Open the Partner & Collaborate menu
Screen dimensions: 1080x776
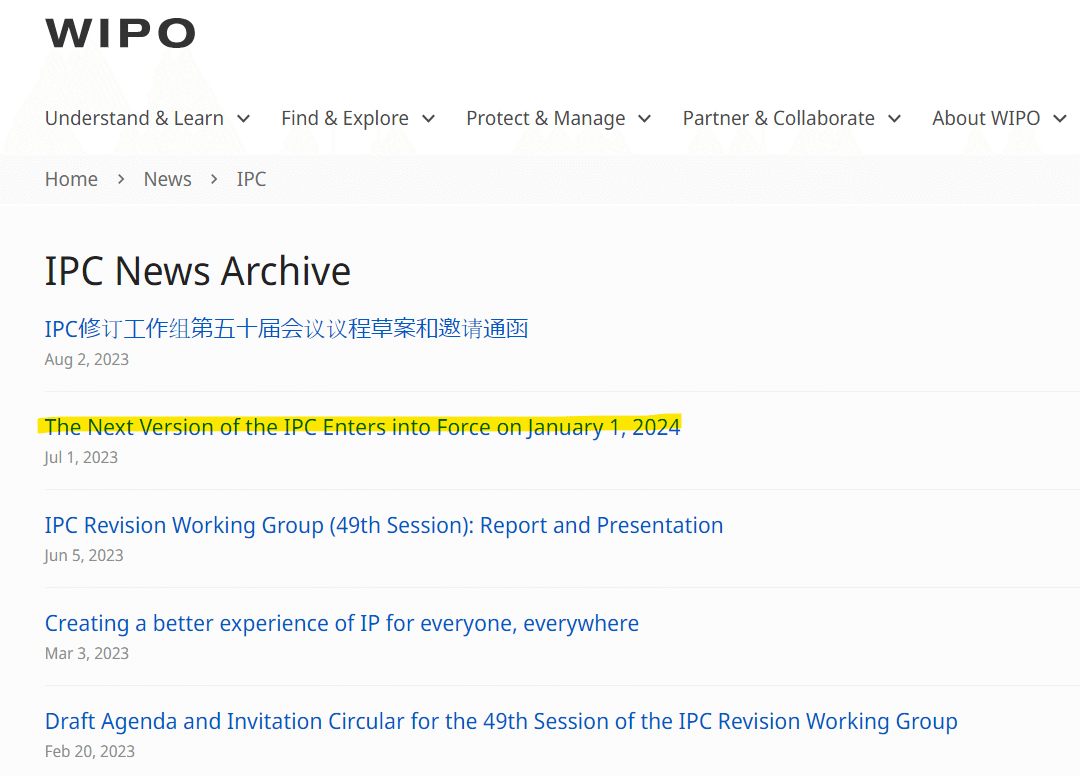pos(778,118)
